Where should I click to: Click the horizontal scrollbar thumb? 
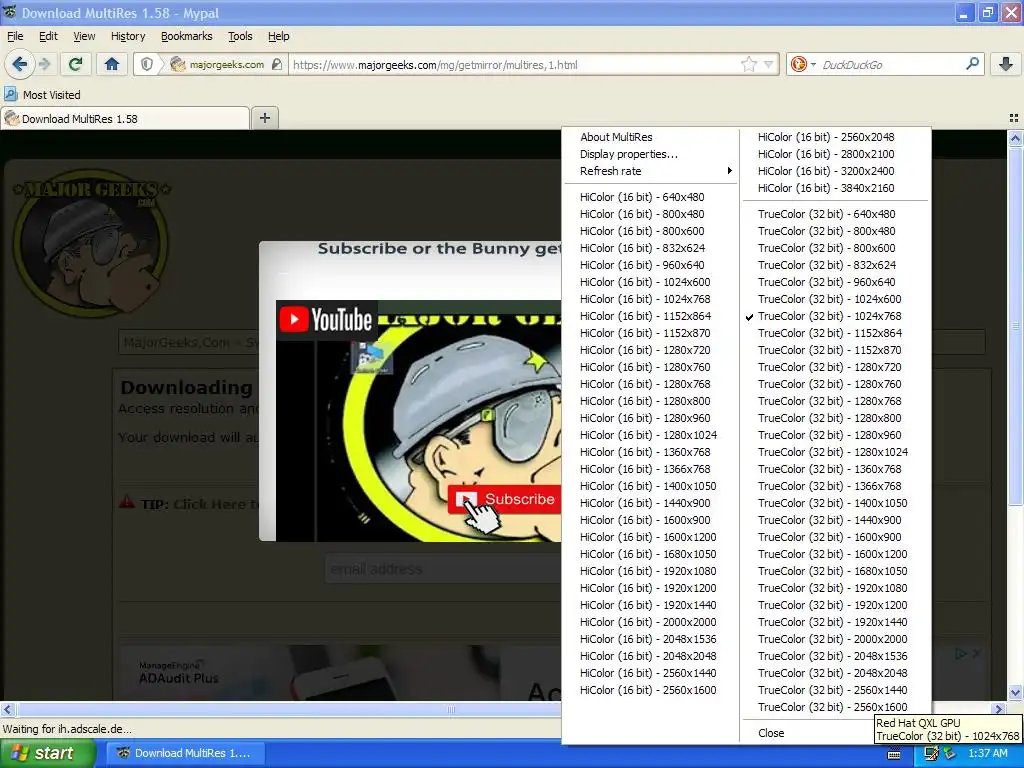[x=451, y=709]
